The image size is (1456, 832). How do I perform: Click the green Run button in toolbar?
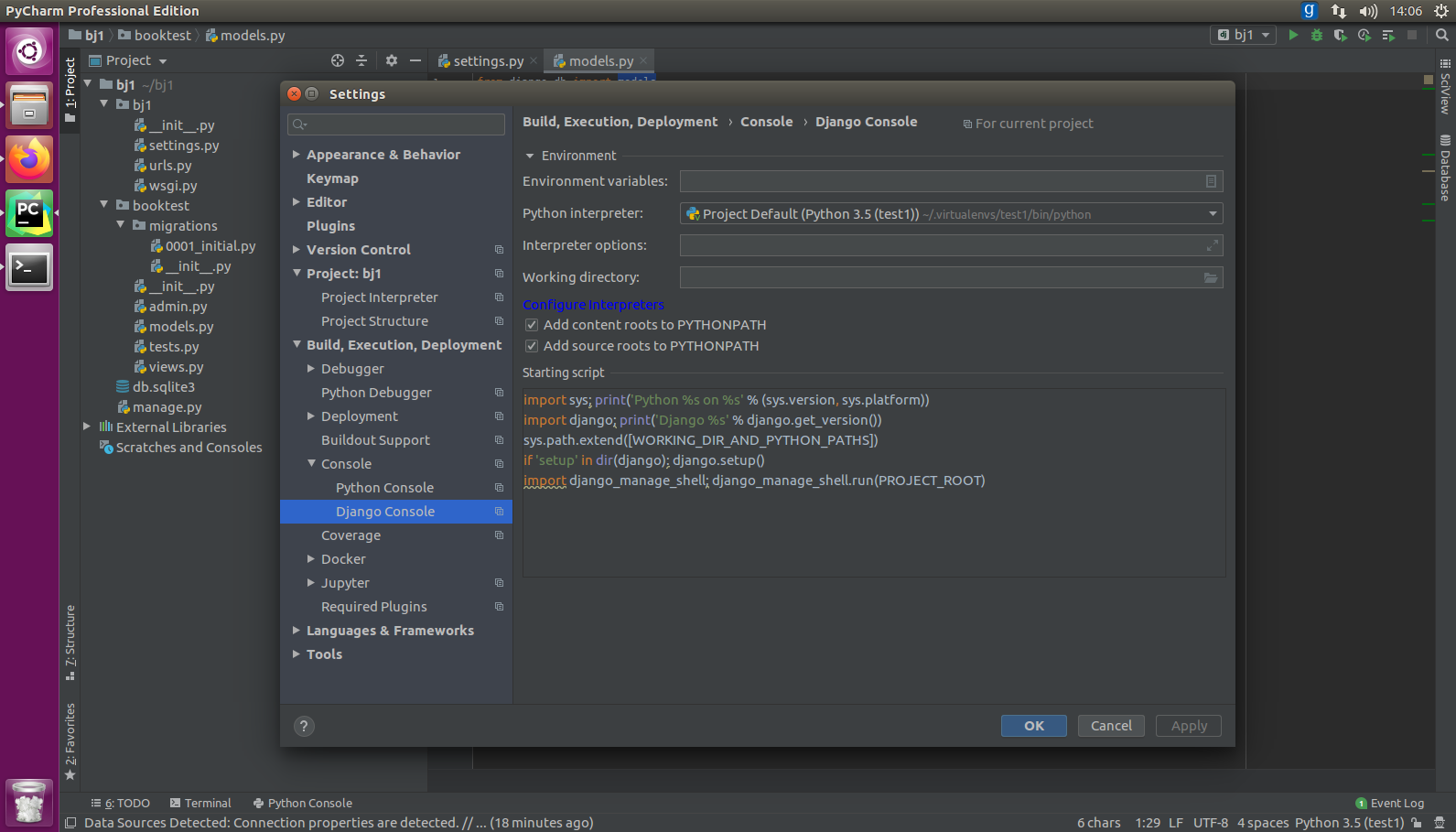pyautogui.click(x=1293, y=35)
